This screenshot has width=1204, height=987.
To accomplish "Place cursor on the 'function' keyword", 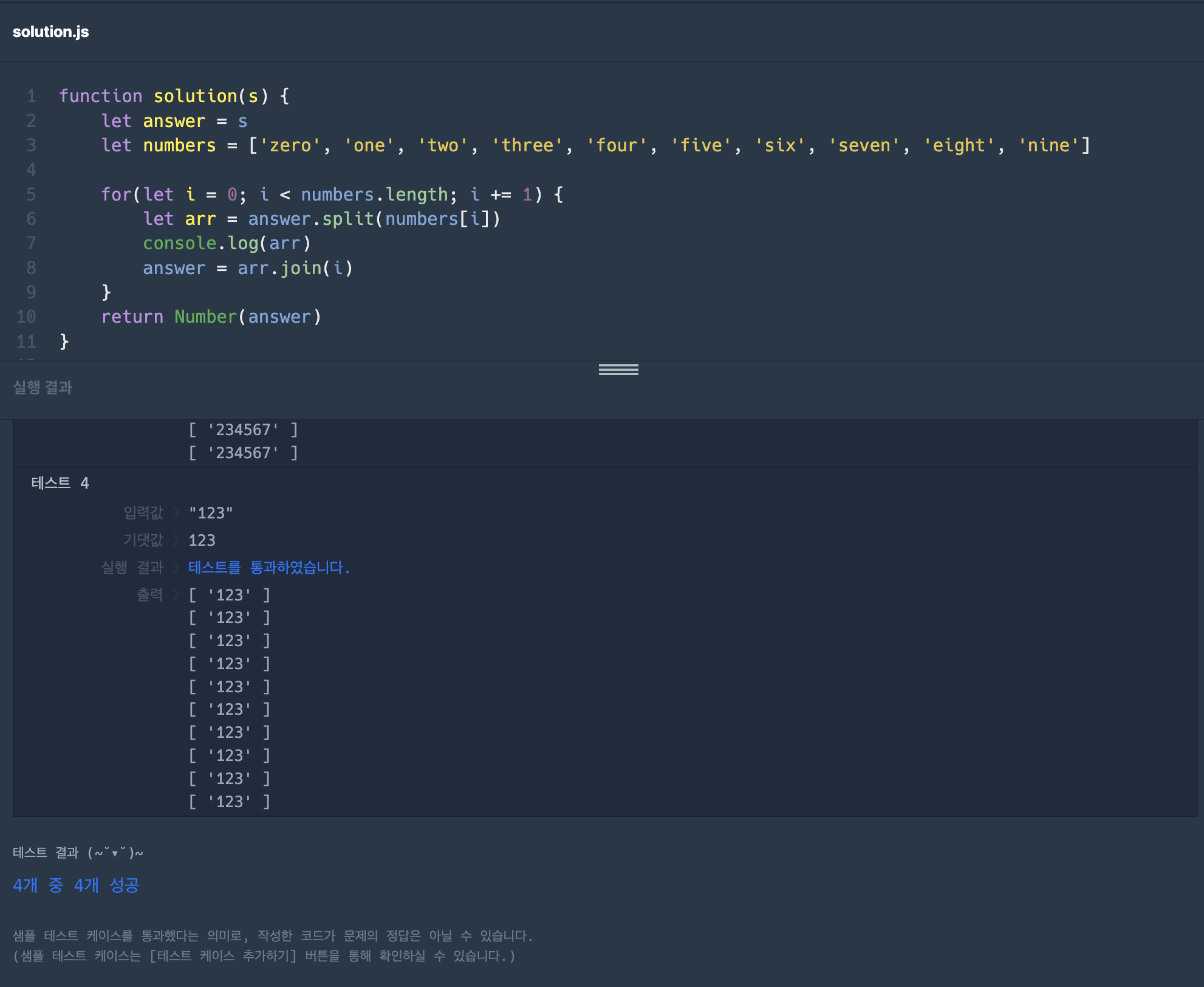I will point(100,96).
